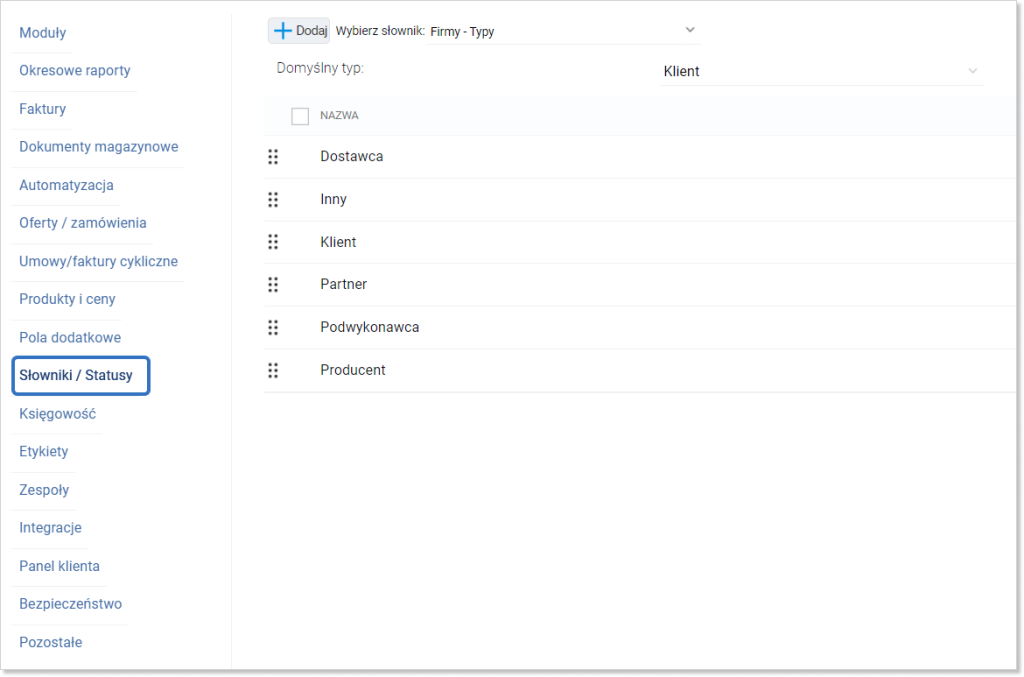This screenshot has height=677, width=1024.
Task: Click the Dodaj plus button
Action: tap(299, 31)
